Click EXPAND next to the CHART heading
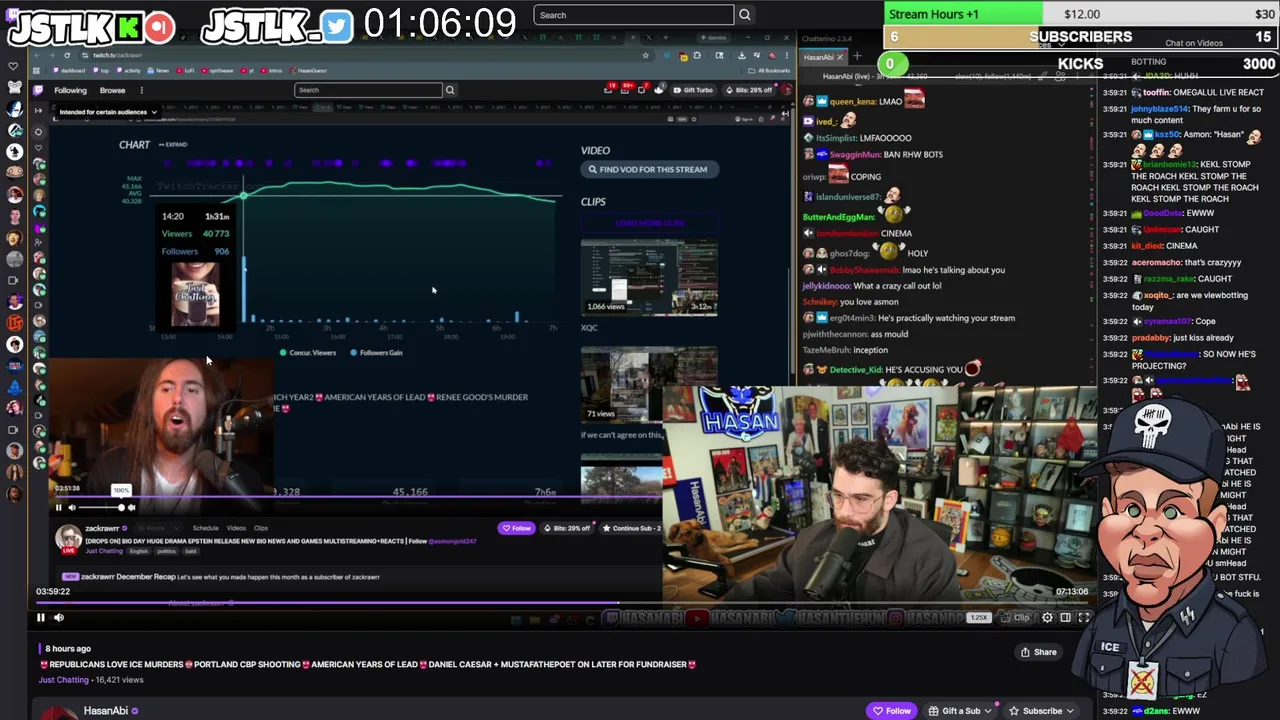Screen dimensions: 1280x720 tap(173, 145)
